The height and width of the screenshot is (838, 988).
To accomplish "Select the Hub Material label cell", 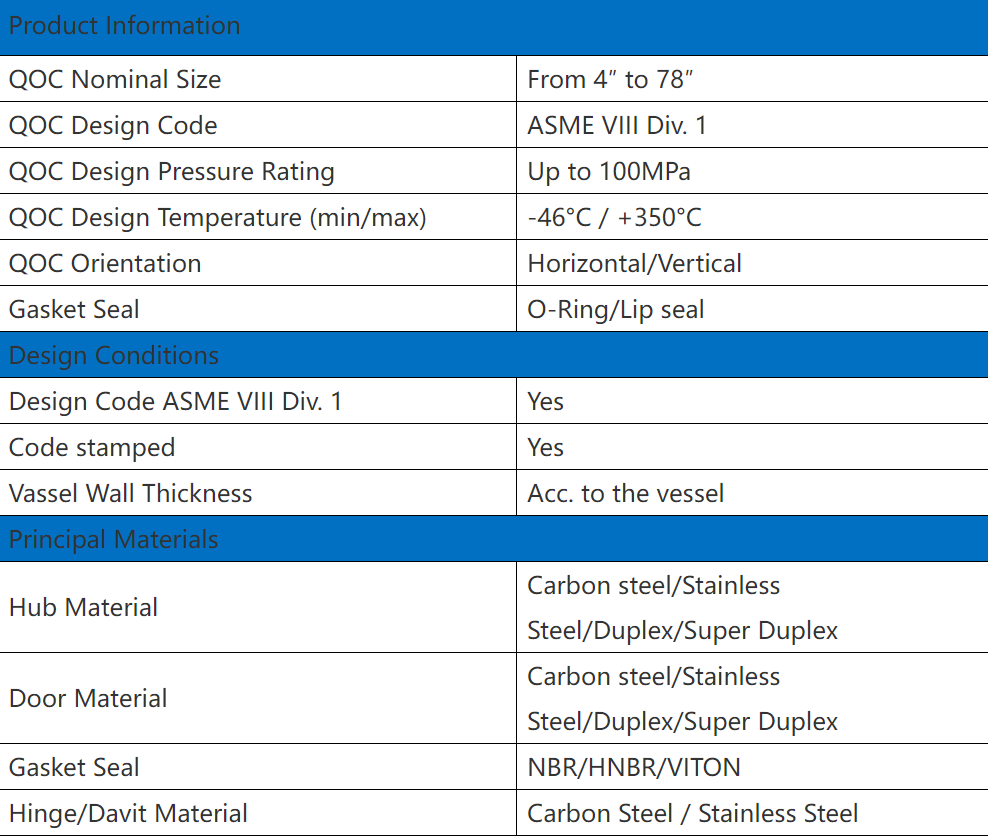I will click(258, 607).
